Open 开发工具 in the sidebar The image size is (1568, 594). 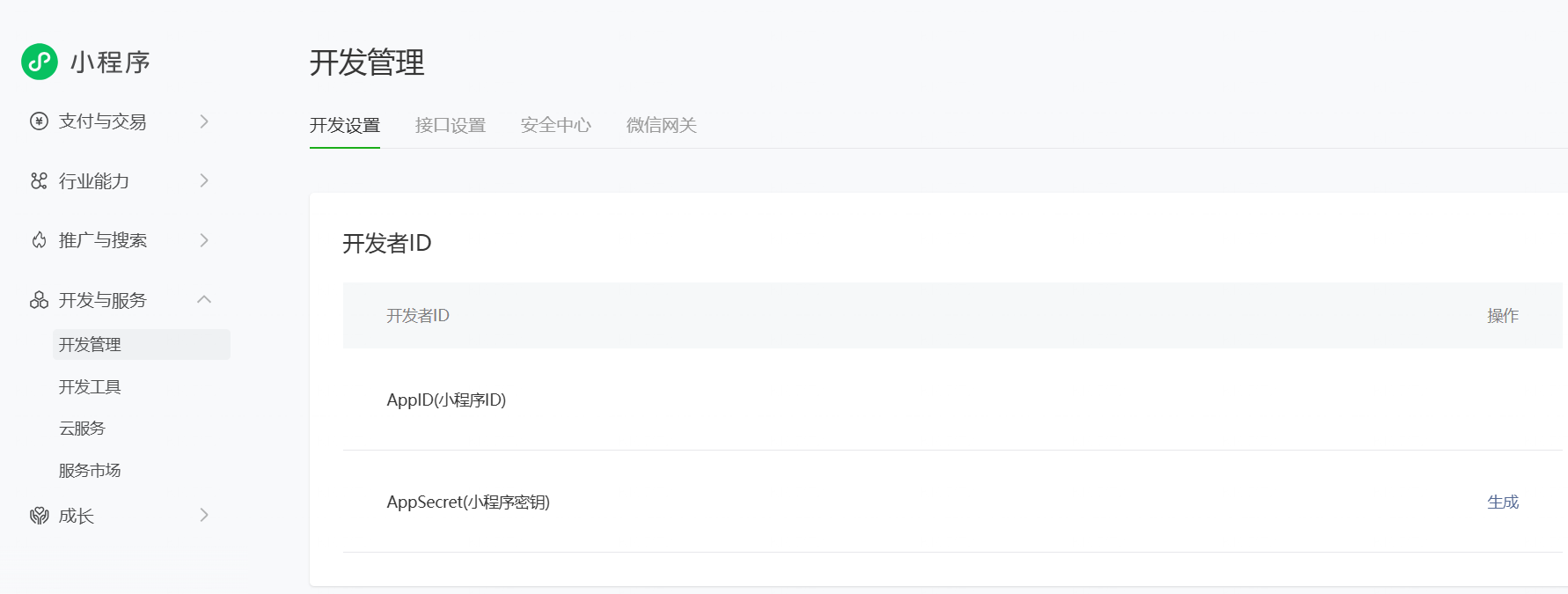click(90, 387)
